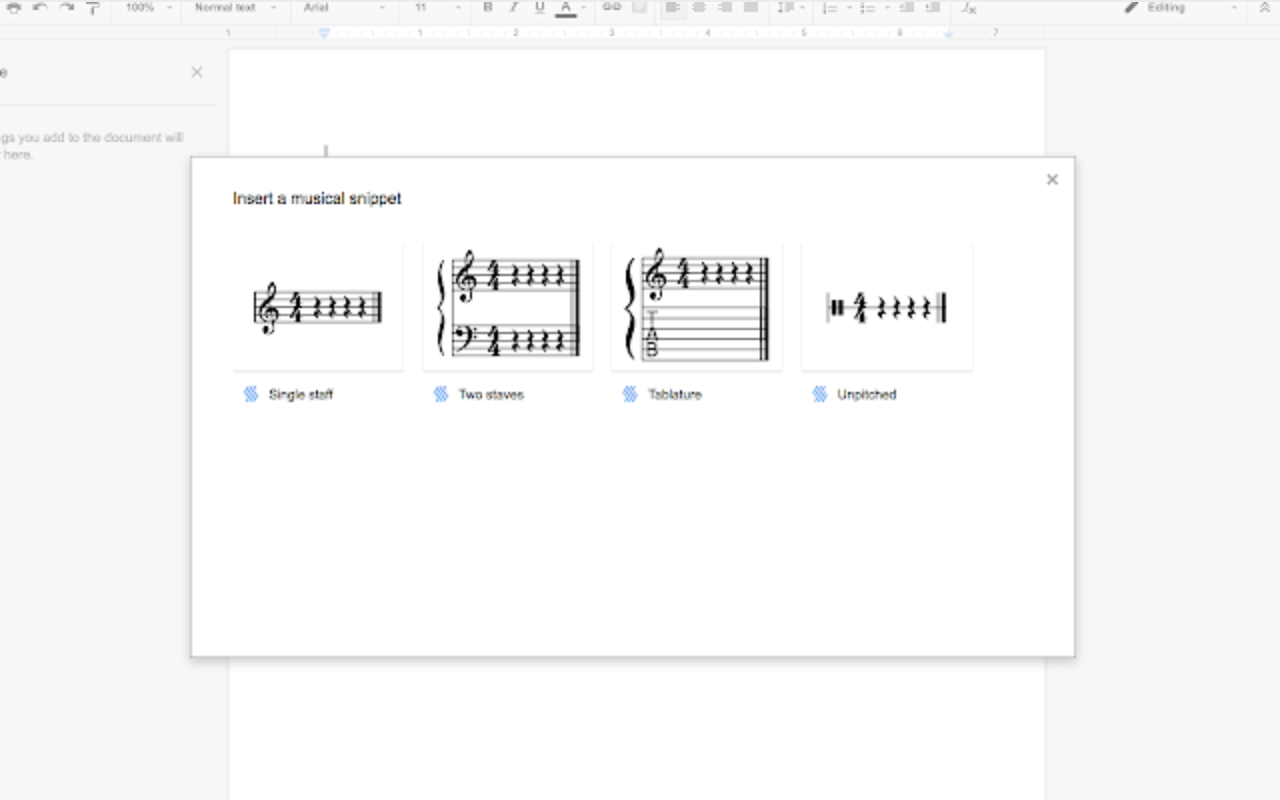Toggle bold formatting

click(x=487, y=8)
